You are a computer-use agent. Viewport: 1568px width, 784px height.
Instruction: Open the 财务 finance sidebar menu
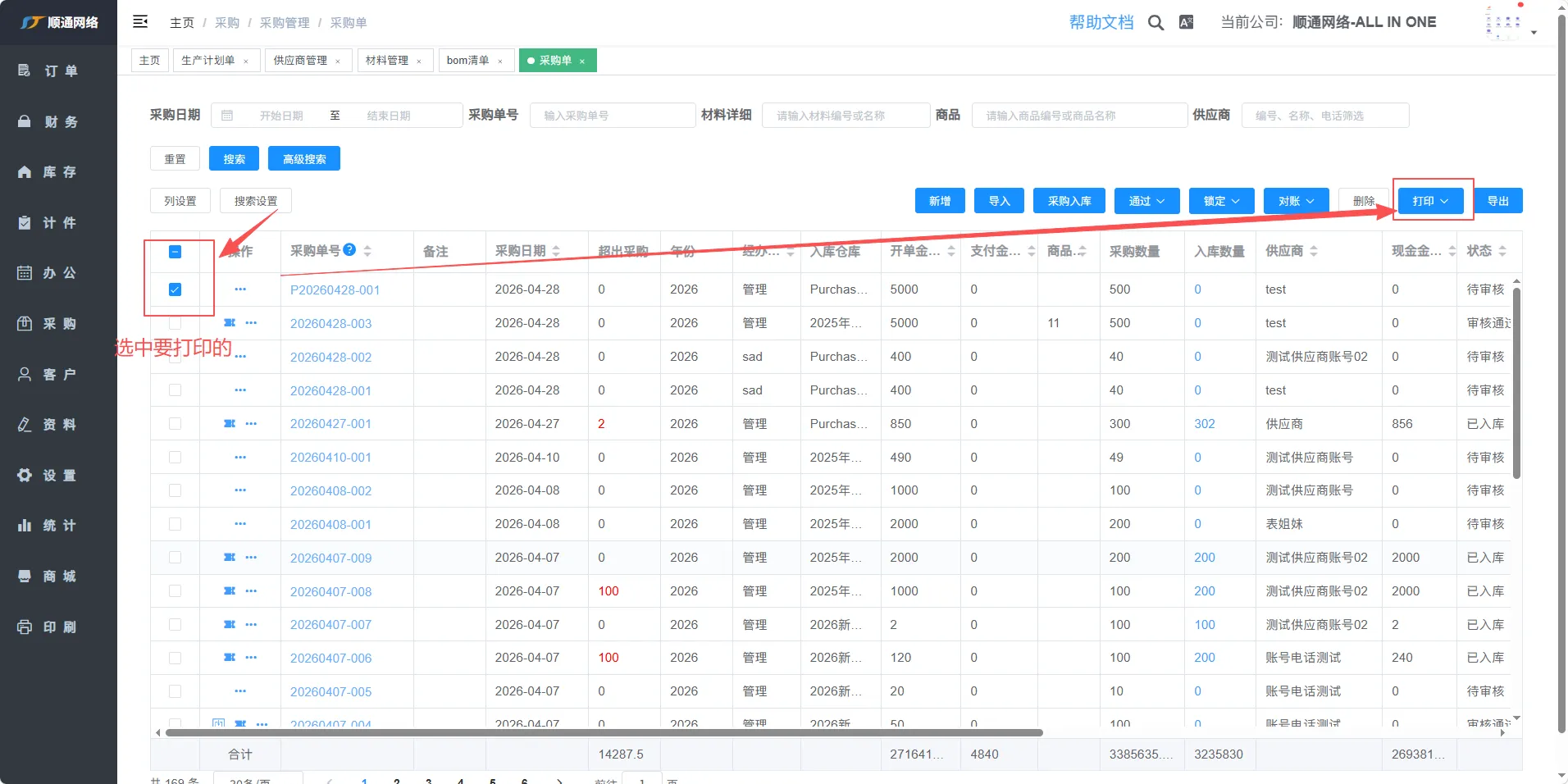(59, 121)
